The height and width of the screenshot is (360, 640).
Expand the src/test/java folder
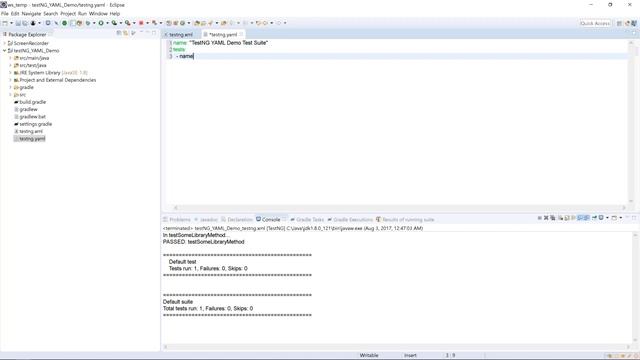(10, 65)
